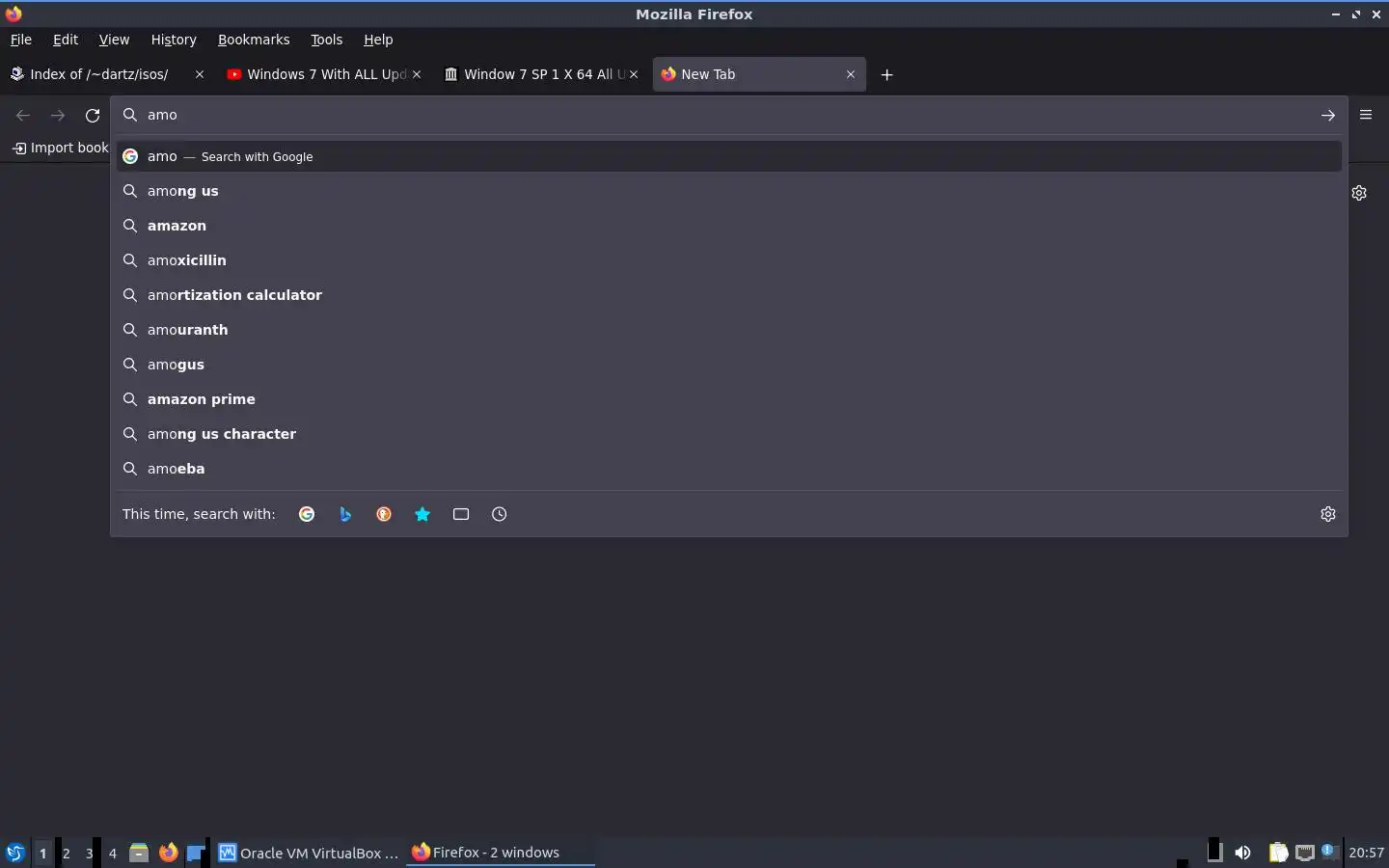The height and width of the screenshot is (868, 1389).
Task: Open the volume control tray icon
Action: (x=1242, y=853)
